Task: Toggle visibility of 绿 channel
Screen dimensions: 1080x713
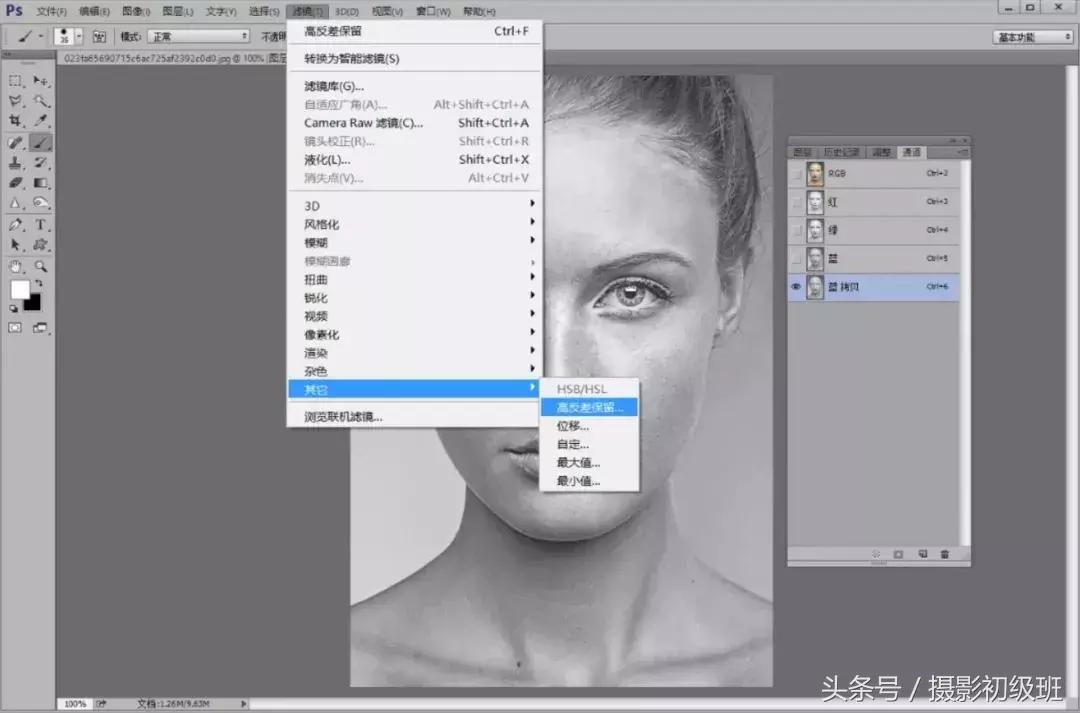Action: click(x=797, y=230)
